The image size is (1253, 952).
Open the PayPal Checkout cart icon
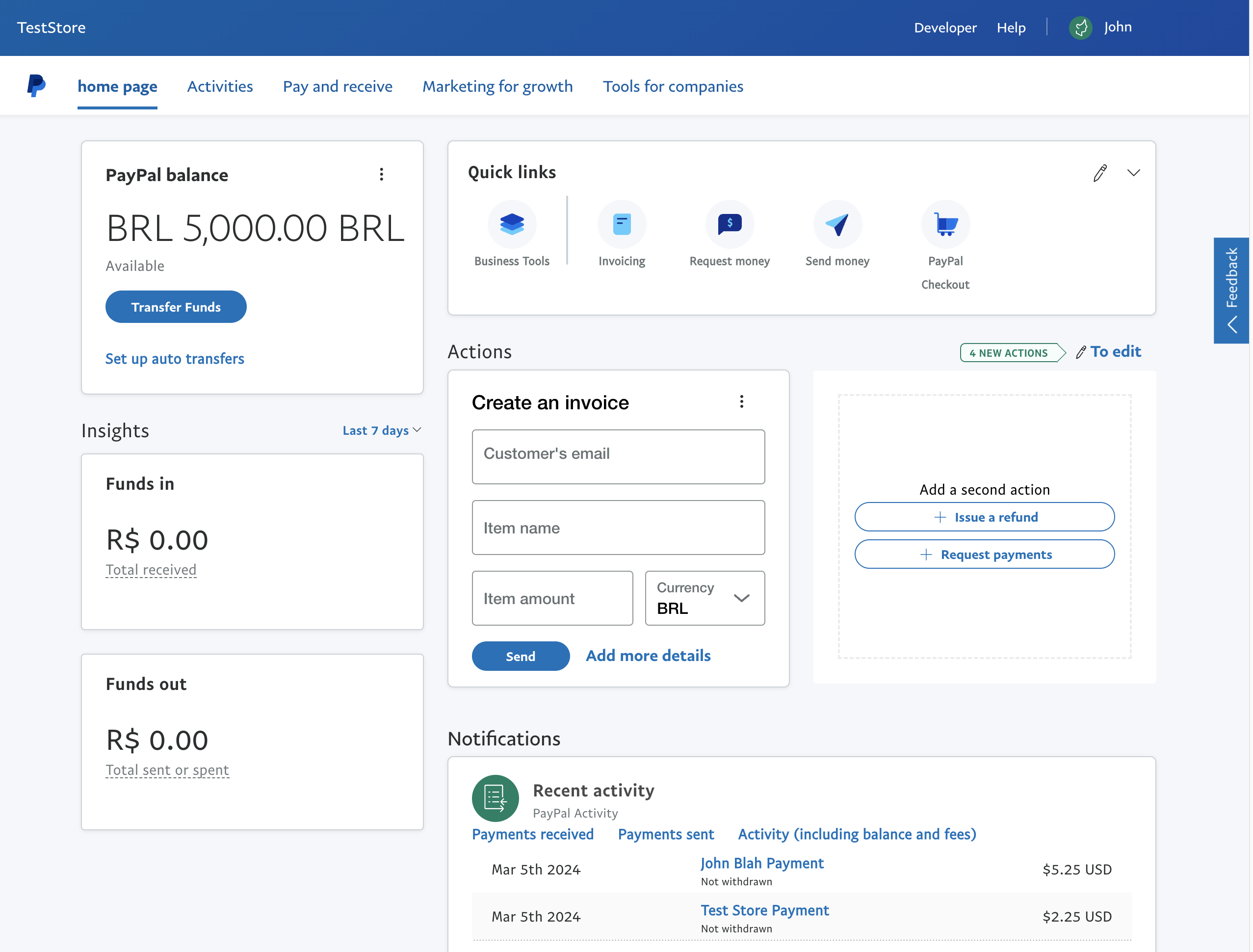point(945,224)
